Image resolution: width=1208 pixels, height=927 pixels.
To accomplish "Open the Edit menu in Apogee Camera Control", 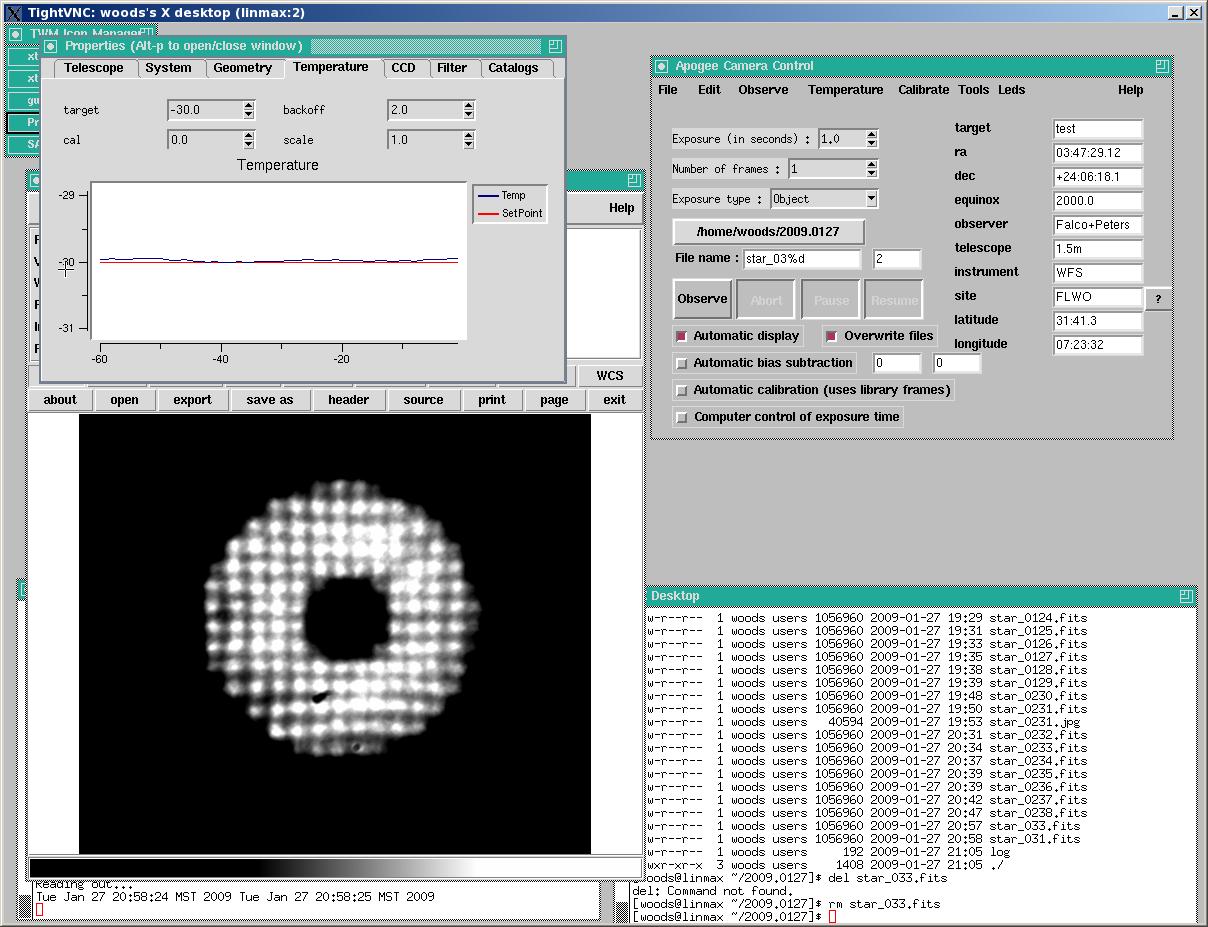I will point(709,90).
